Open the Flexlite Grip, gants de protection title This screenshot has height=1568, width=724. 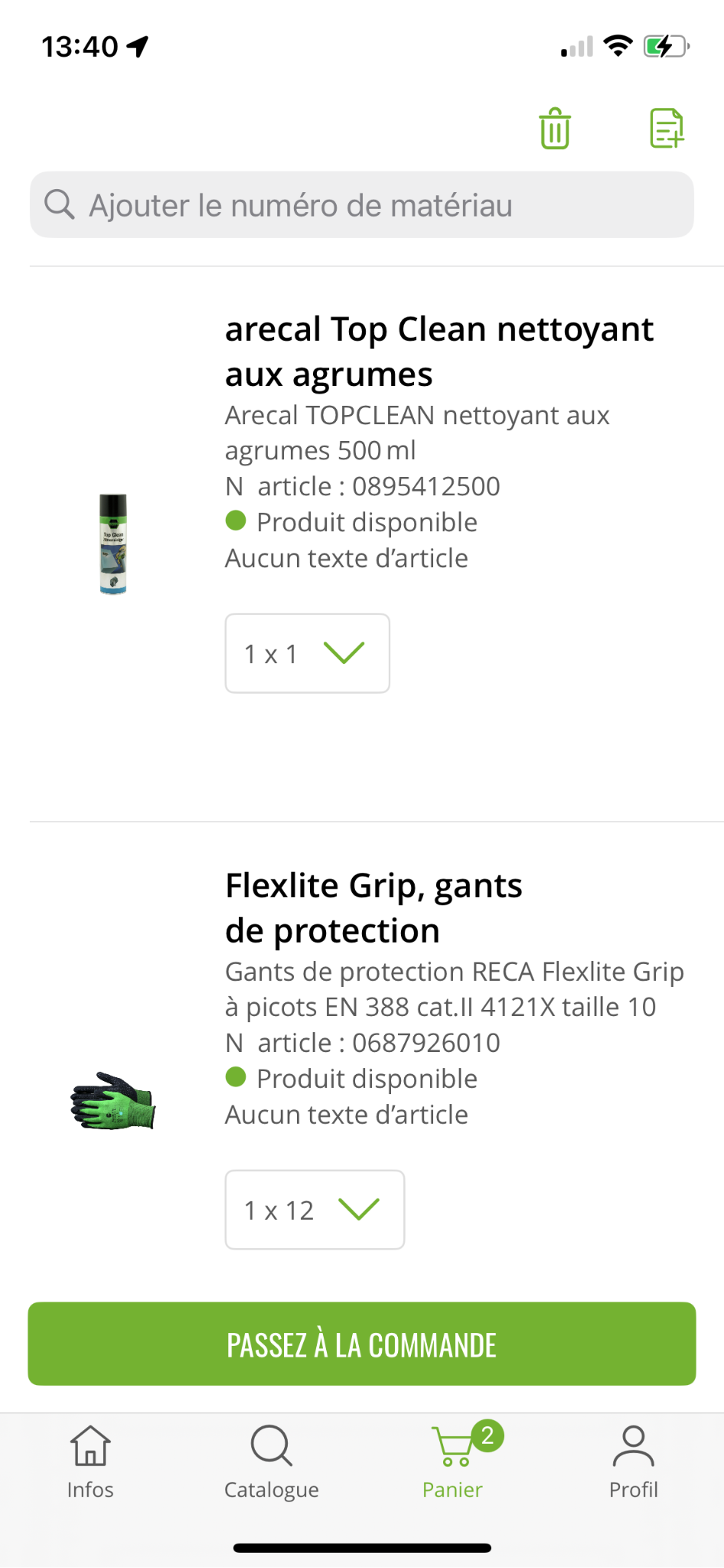coord(373,908)
